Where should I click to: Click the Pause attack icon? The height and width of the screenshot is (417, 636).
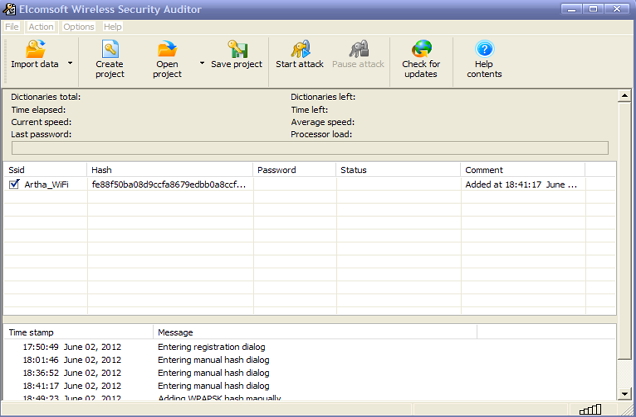(x=359, y=49)
